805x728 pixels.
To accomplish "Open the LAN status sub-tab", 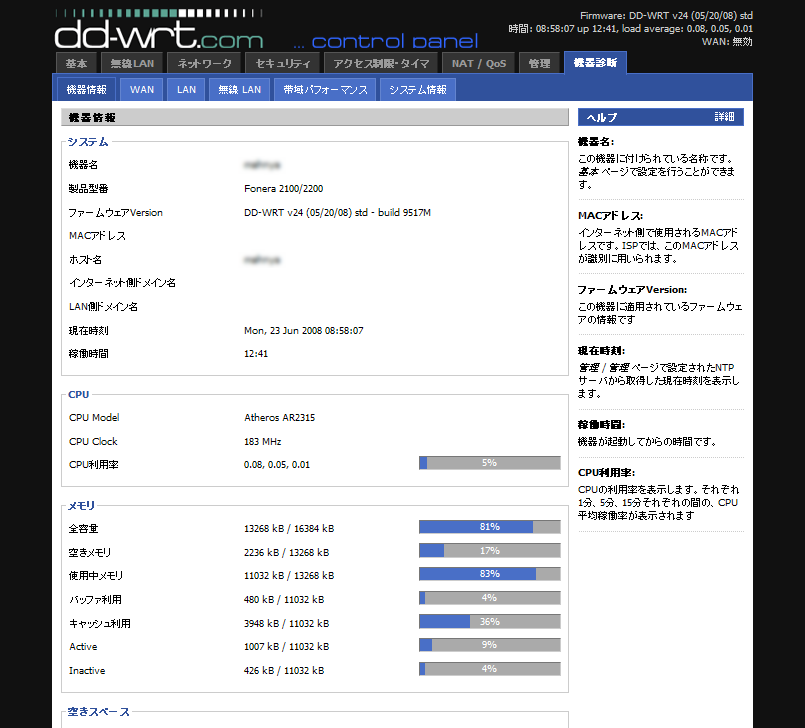I will pos(187,90).
